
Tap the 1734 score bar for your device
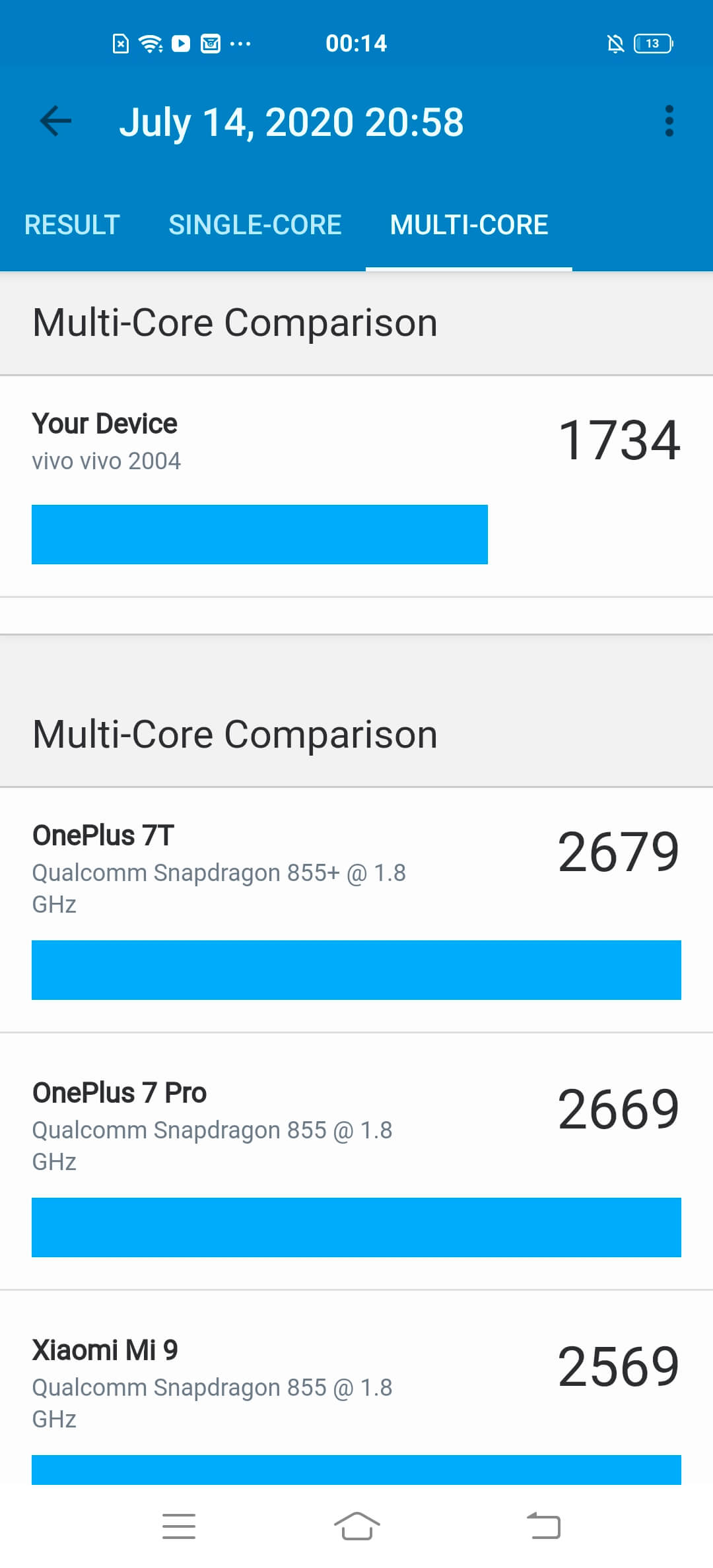click(x=259, y=535)
